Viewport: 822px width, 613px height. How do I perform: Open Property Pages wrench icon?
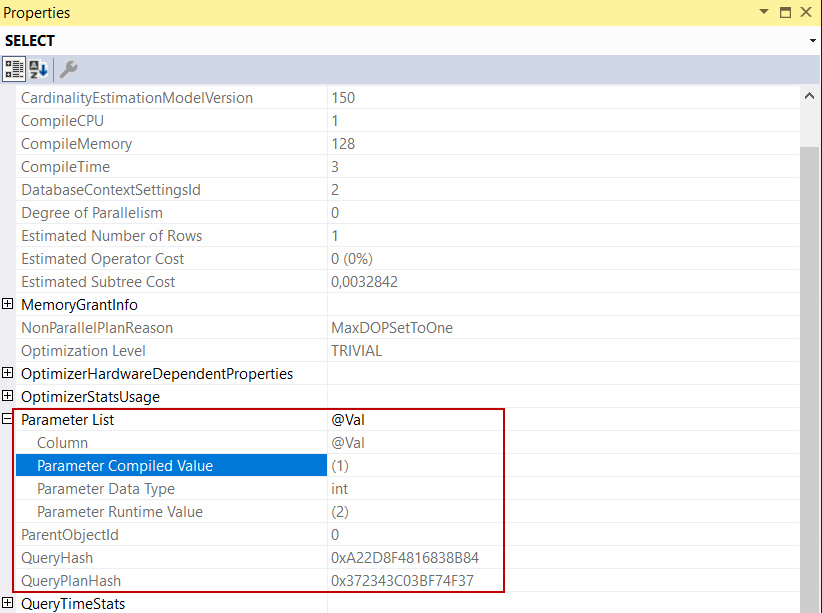pyautogui.click(x=68, y=69)
